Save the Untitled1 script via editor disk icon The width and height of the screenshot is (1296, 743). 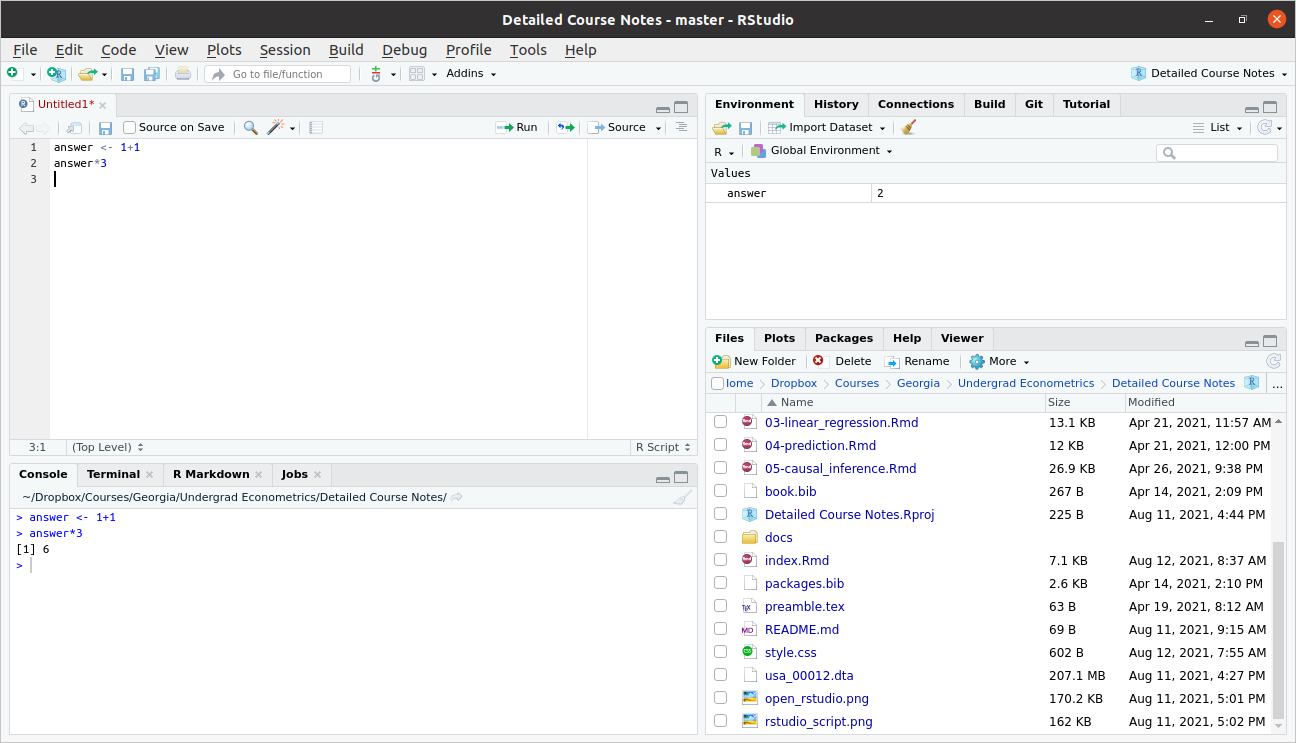click(105, 127)
